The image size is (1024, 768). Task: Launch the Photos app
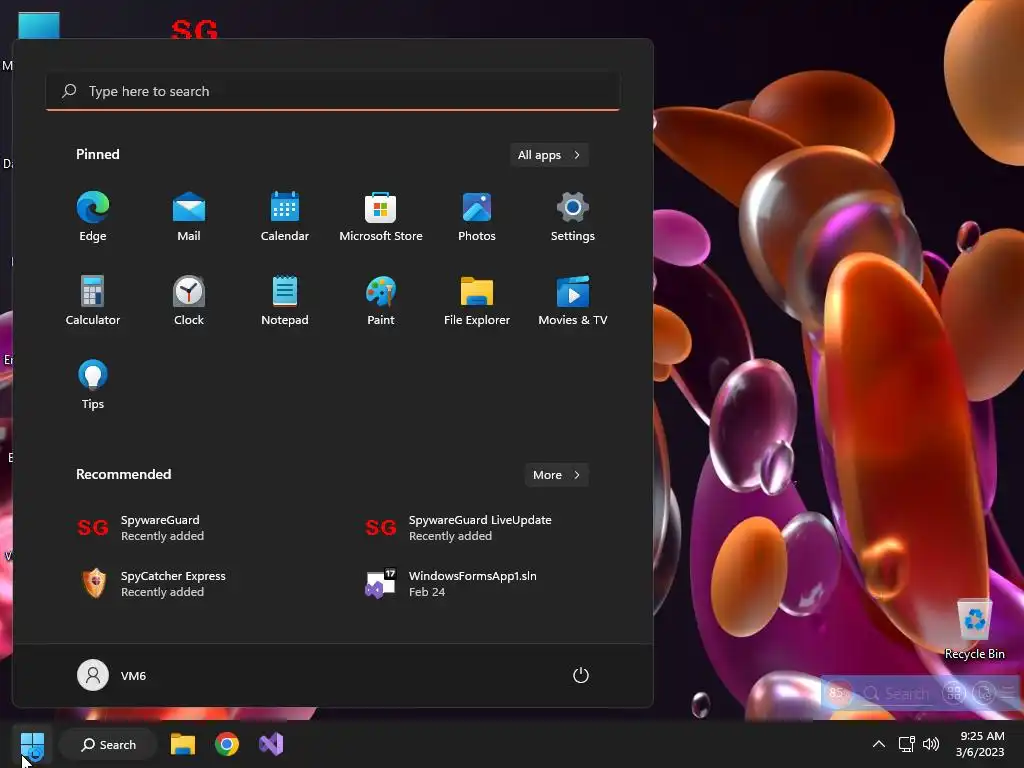coord(477,217)
